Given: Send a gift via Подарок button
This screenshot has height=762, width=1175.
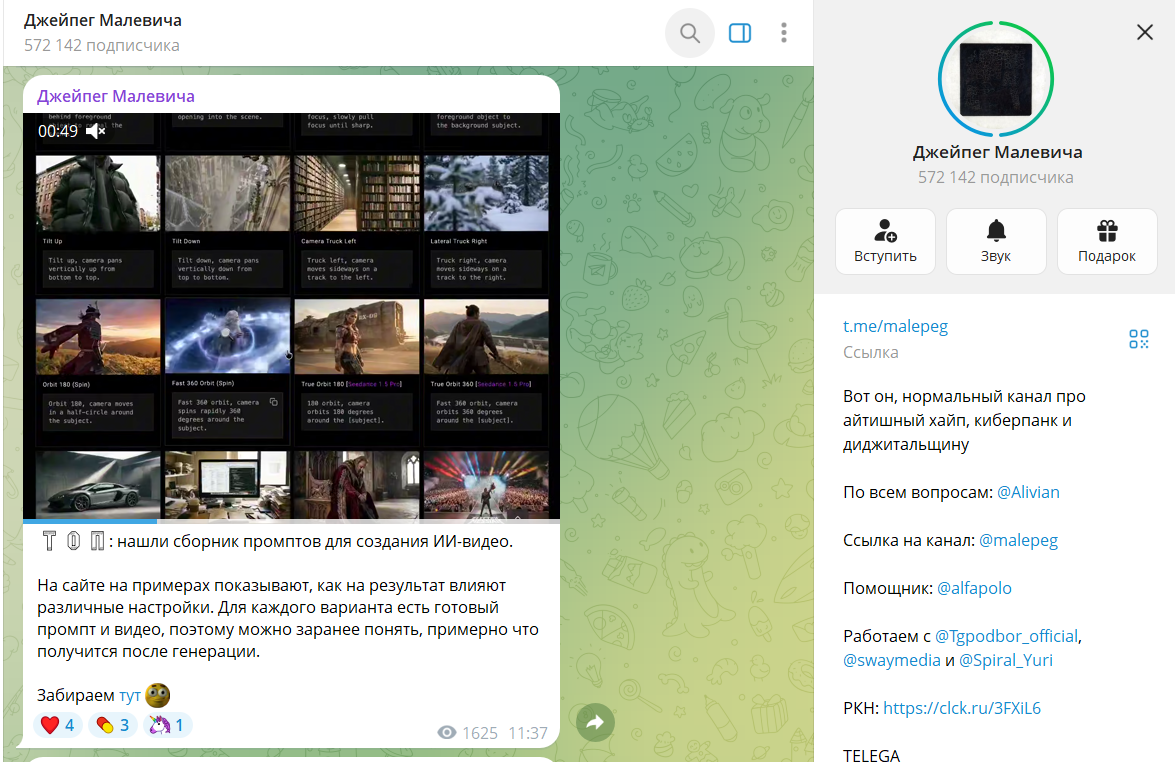Looking at the screenshot, I should pos(1107,241).
